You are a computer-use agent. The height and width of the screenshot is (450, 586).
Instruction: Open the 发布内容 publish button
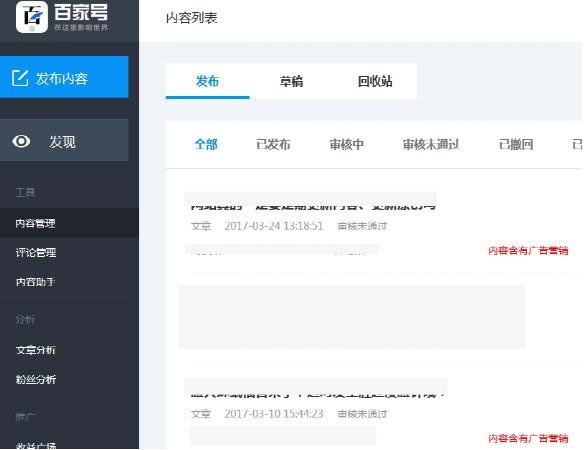click(64, 77)
